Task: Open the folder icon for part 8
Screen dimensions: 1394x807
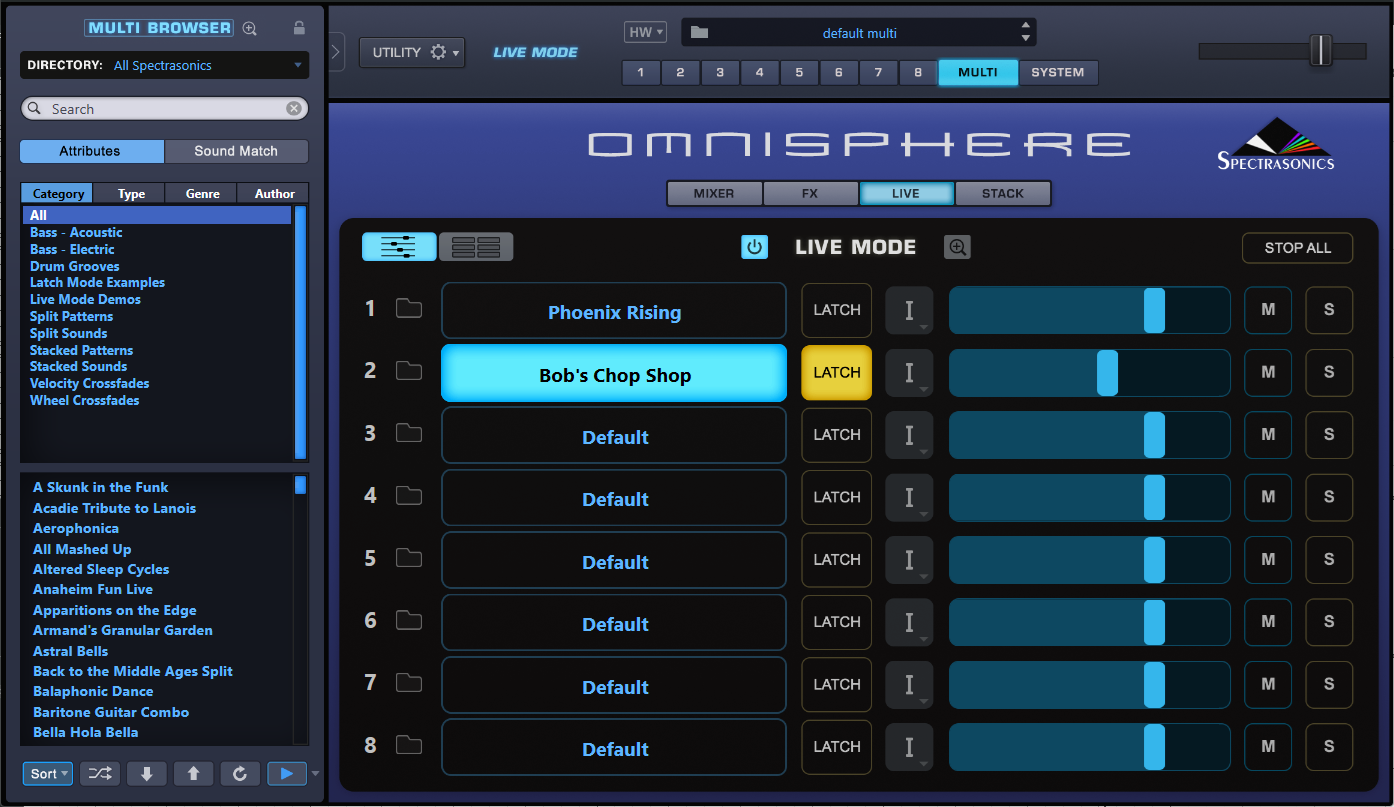Action: pos(409,745)
